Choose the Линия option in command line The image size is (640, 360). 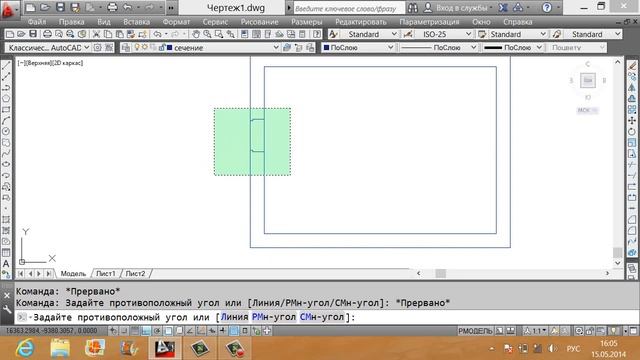click(234, 317)
